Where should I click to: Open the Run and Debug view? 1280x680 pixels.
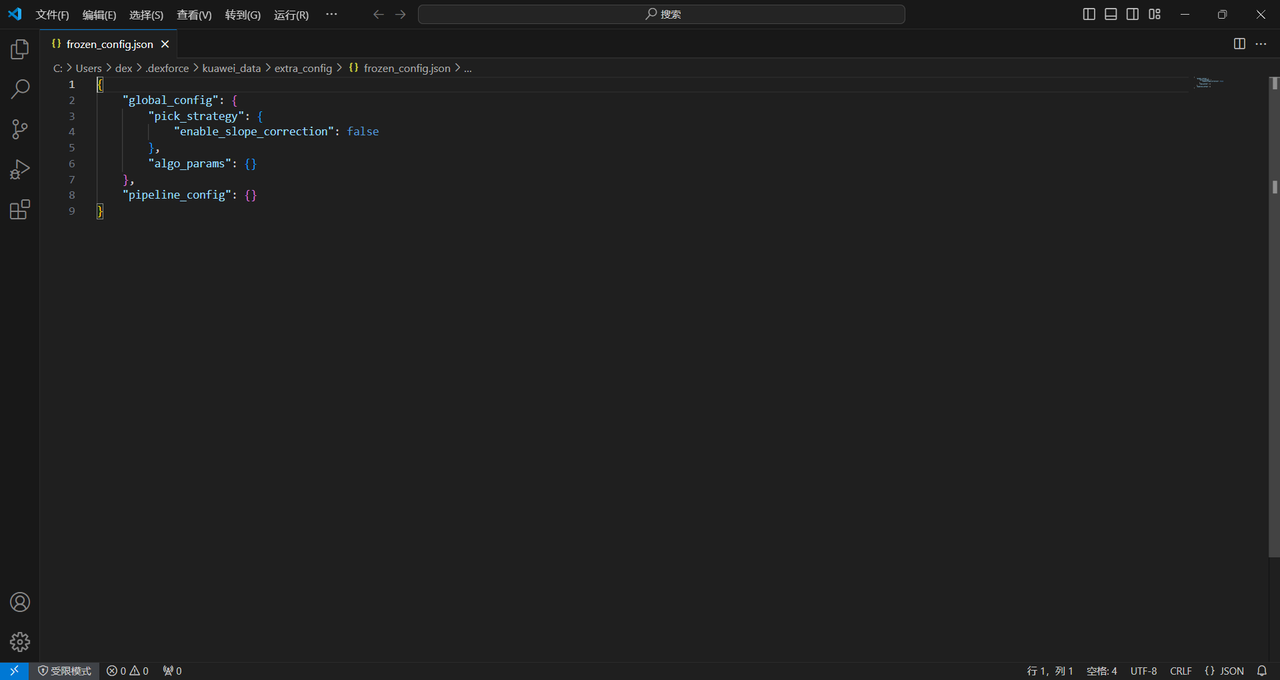(19, 169)
